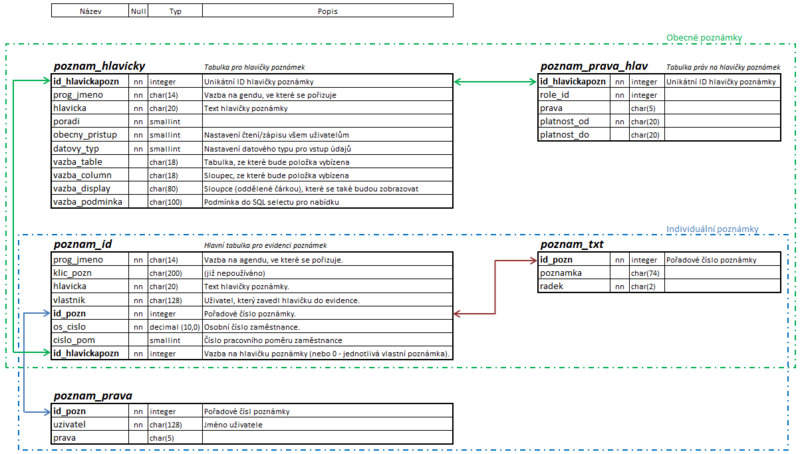This screenshot has width=800, height=454.
Task: Click the 'Jméno uživatele' description
Action: click(233, 425)
